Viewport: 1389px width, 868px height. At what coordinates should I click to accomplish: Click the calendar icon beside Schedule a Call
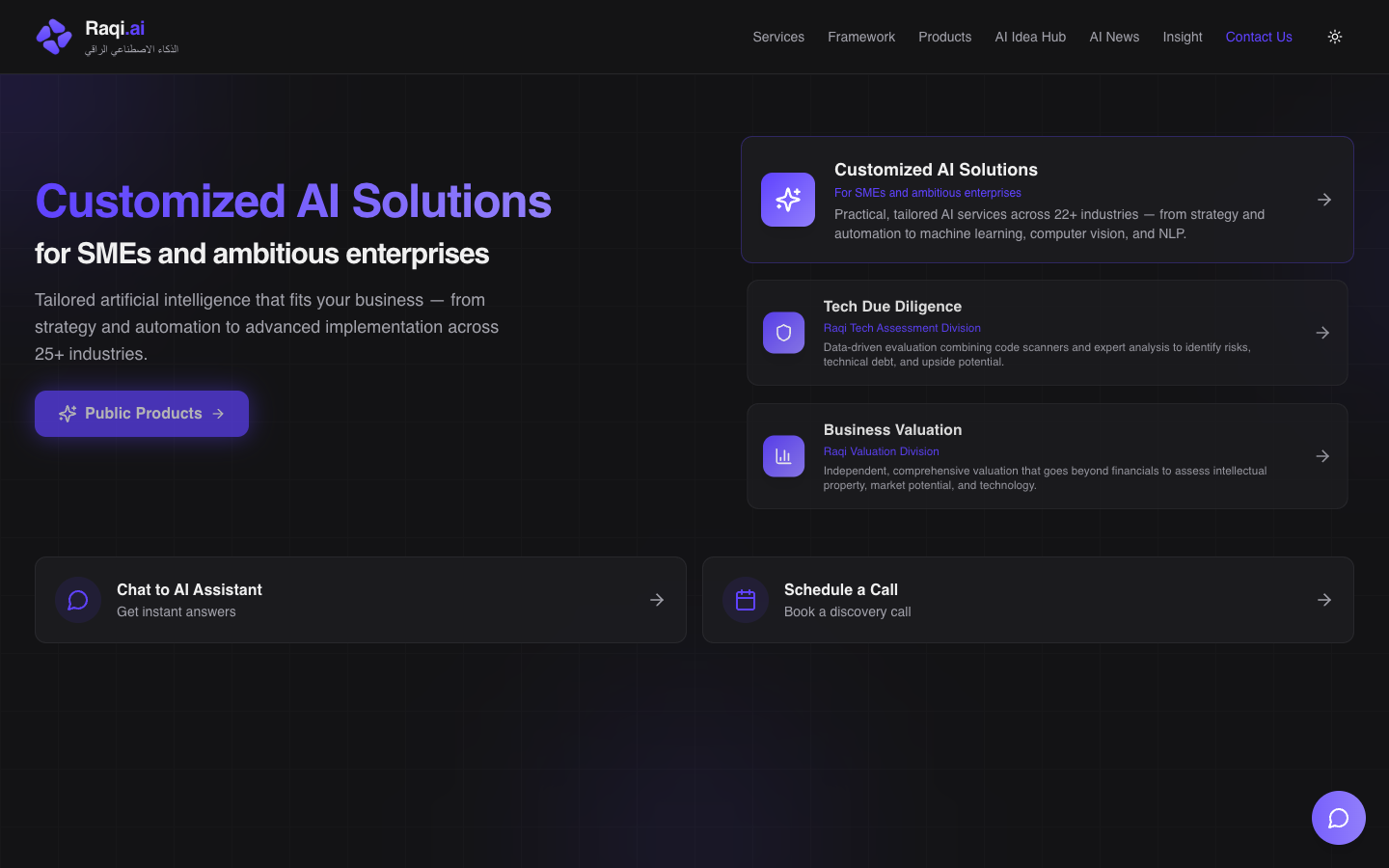[746, 600]
